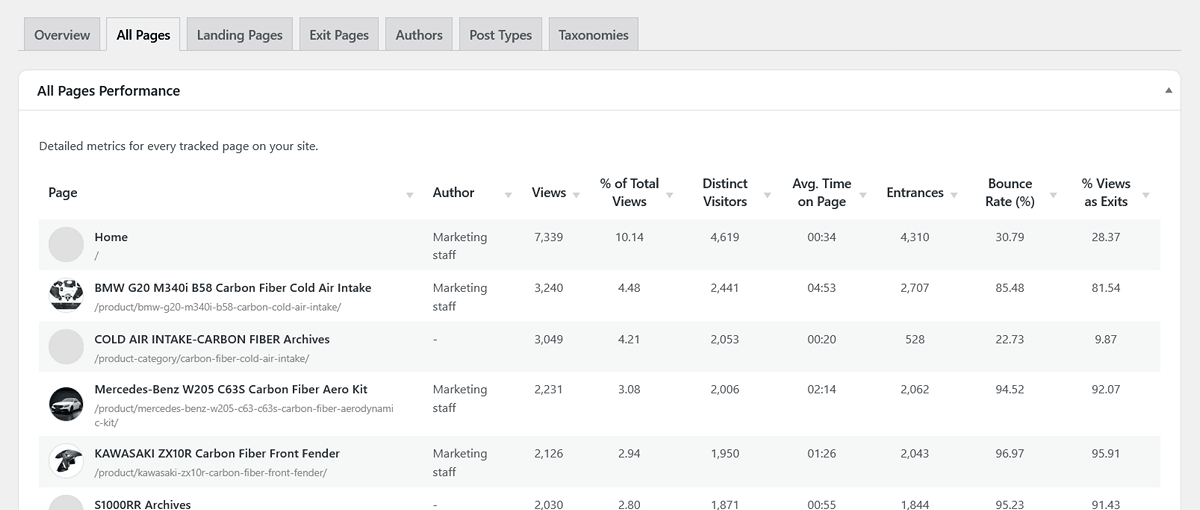
Task: Click the Author column header label
Action: coord(454,192)
